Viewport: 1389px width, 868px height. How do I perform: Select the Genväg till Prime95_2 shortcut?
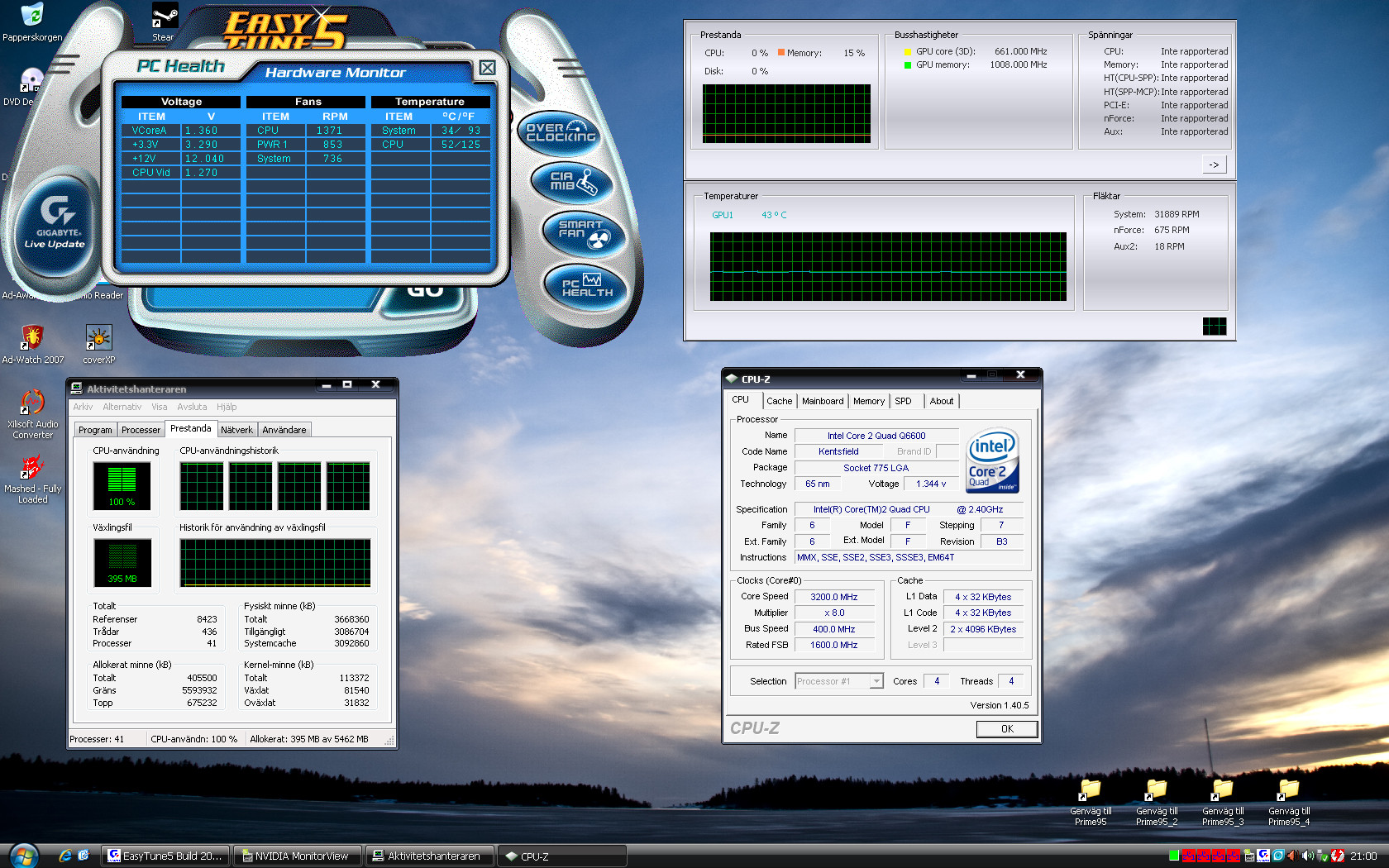click(1157, 802)
